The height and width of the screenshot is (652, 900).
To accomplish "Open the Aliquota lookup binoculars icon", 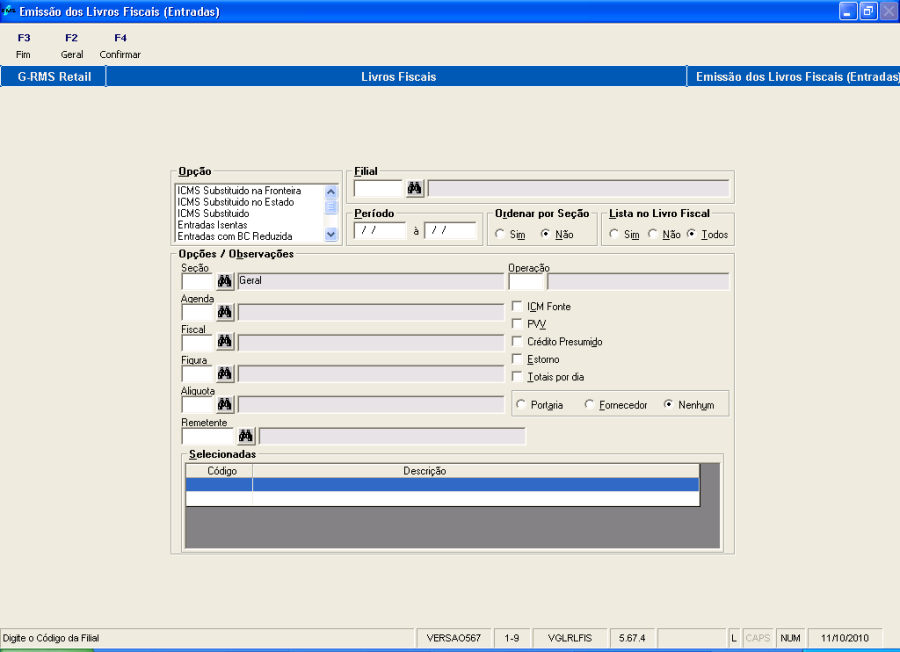I will [225, 404].
